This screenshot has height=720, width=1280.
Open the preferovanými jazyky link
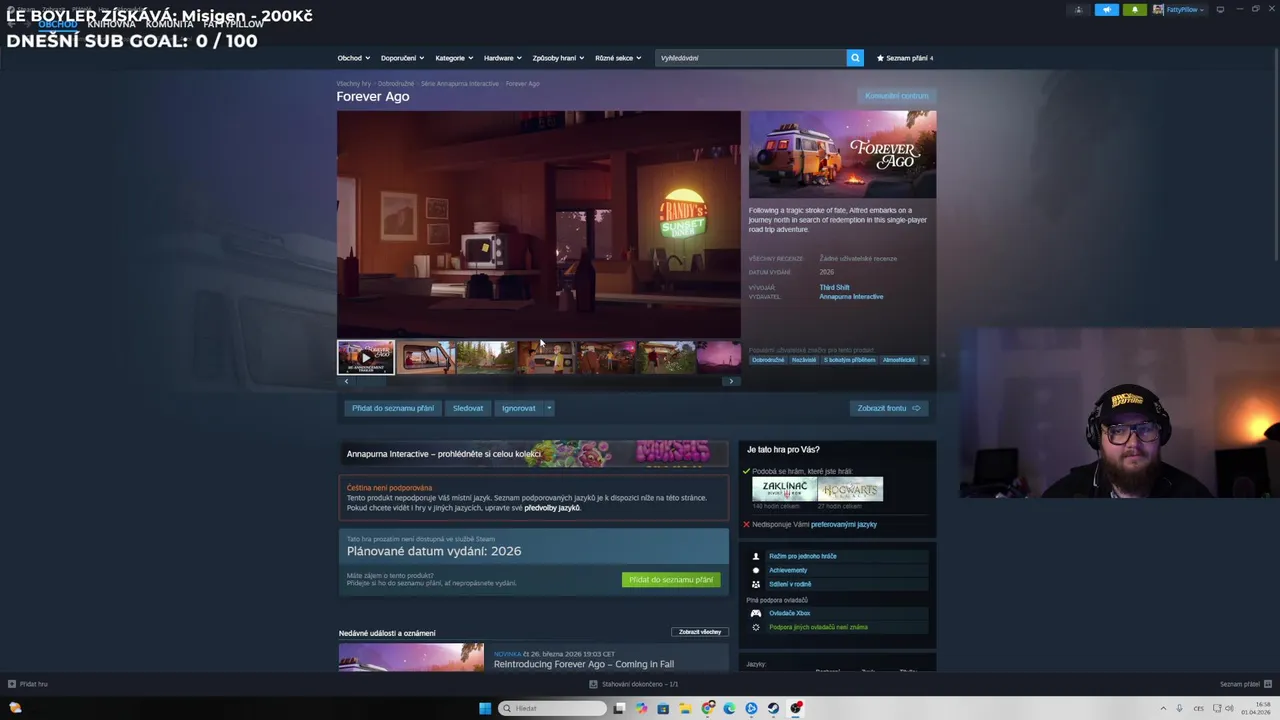pos(844,524)
